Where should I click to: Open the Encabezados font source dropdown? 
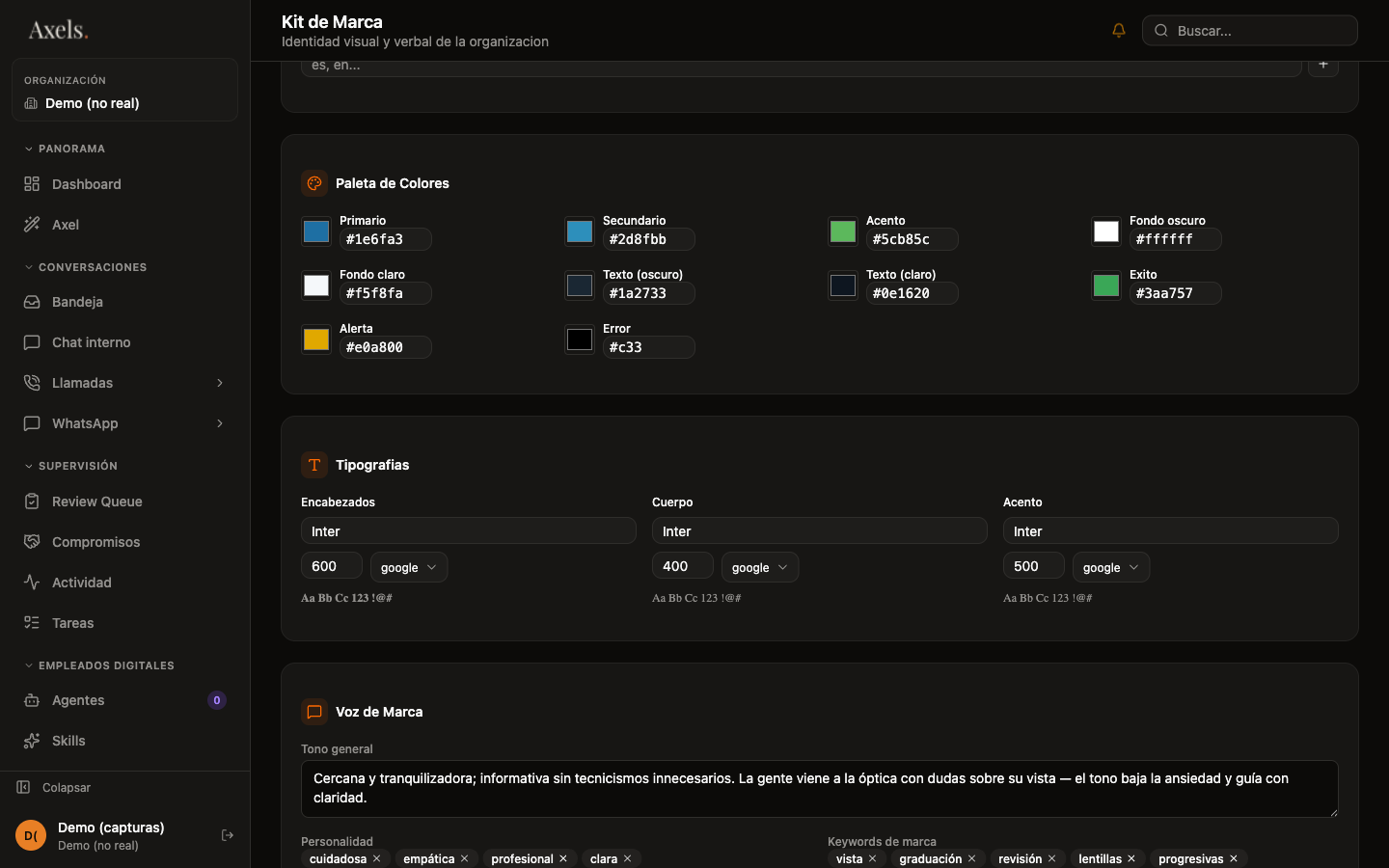(409, 567)
